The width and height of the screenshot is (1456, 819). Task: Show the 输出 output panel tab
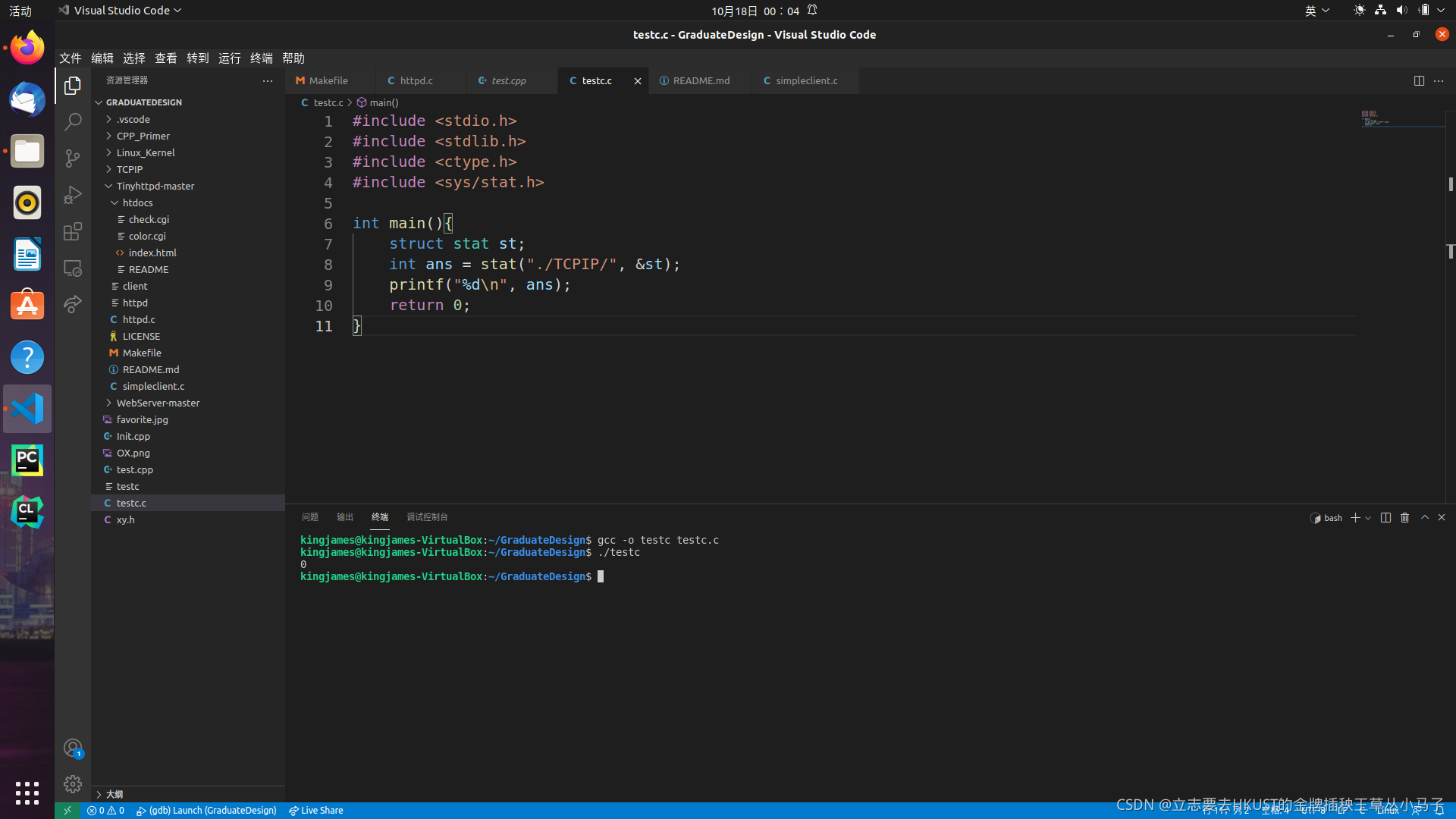click(x=345, y=517)
